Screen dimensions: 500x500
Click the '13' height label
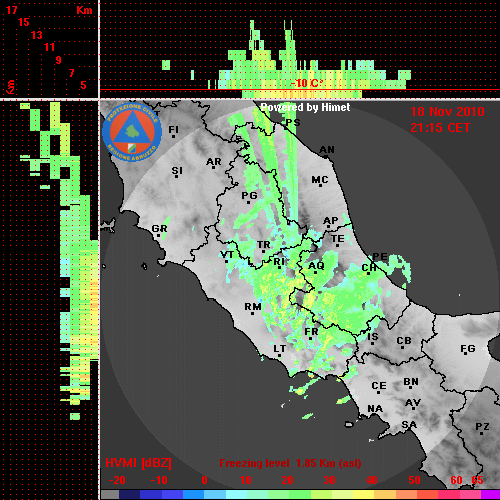coord(37,35)
